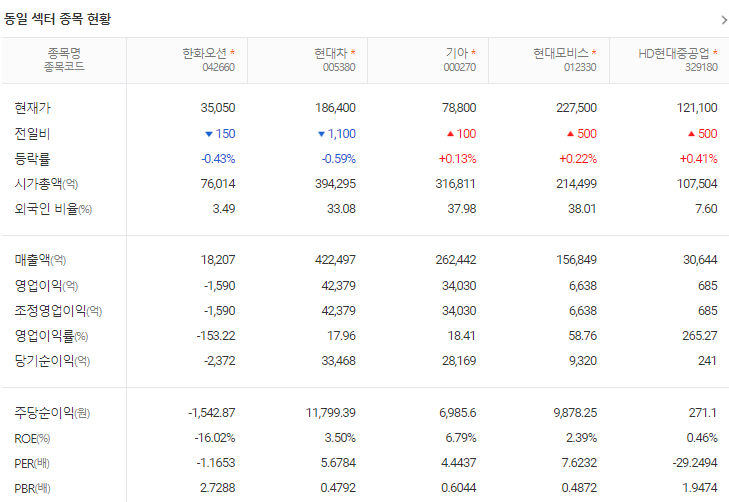Click foreign ratio value 33.08
Viewport: 729px width, 502px height.
click(341, 209)
